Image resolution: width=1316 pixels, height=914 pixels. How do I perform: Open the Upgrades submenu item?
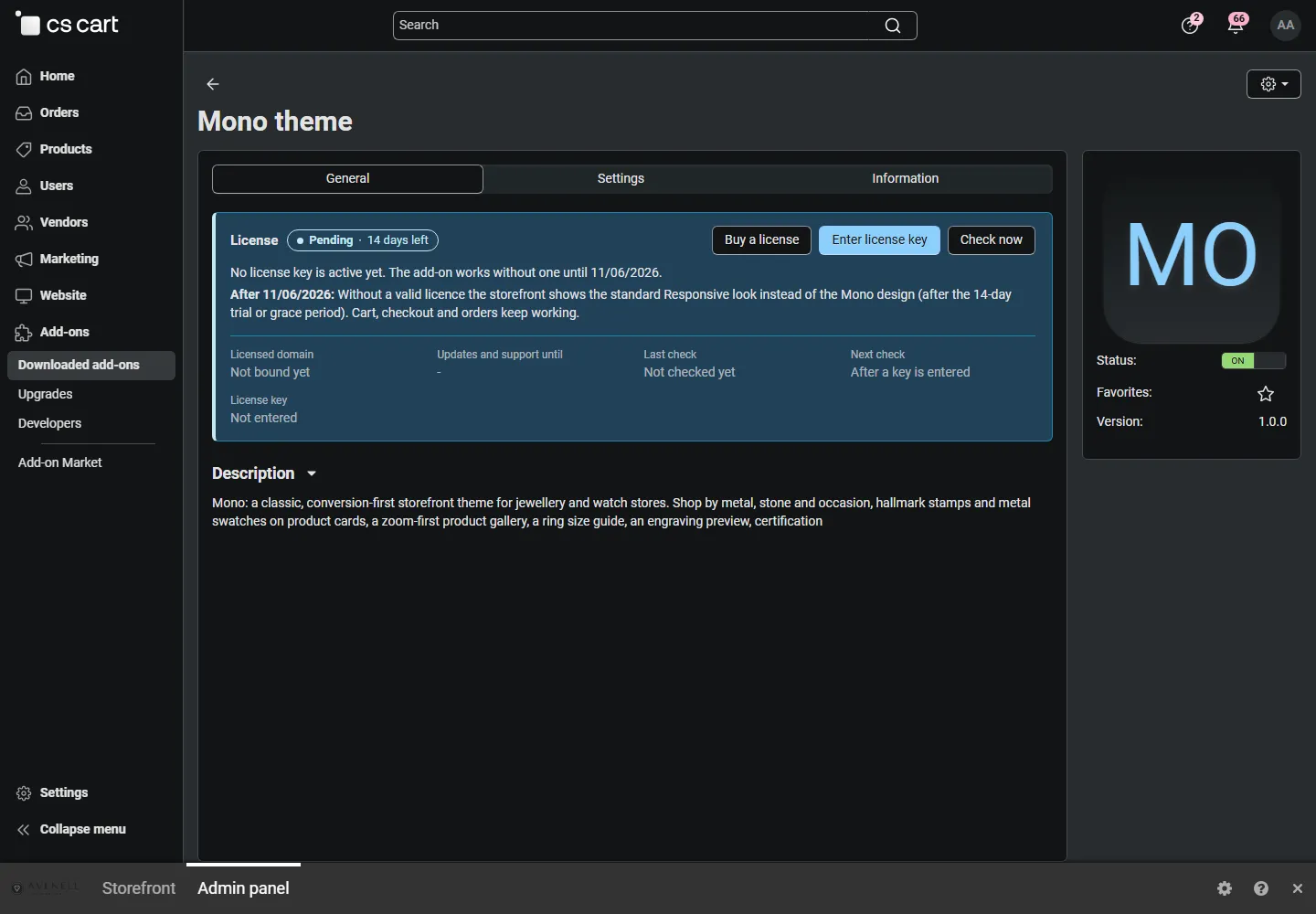46,395
